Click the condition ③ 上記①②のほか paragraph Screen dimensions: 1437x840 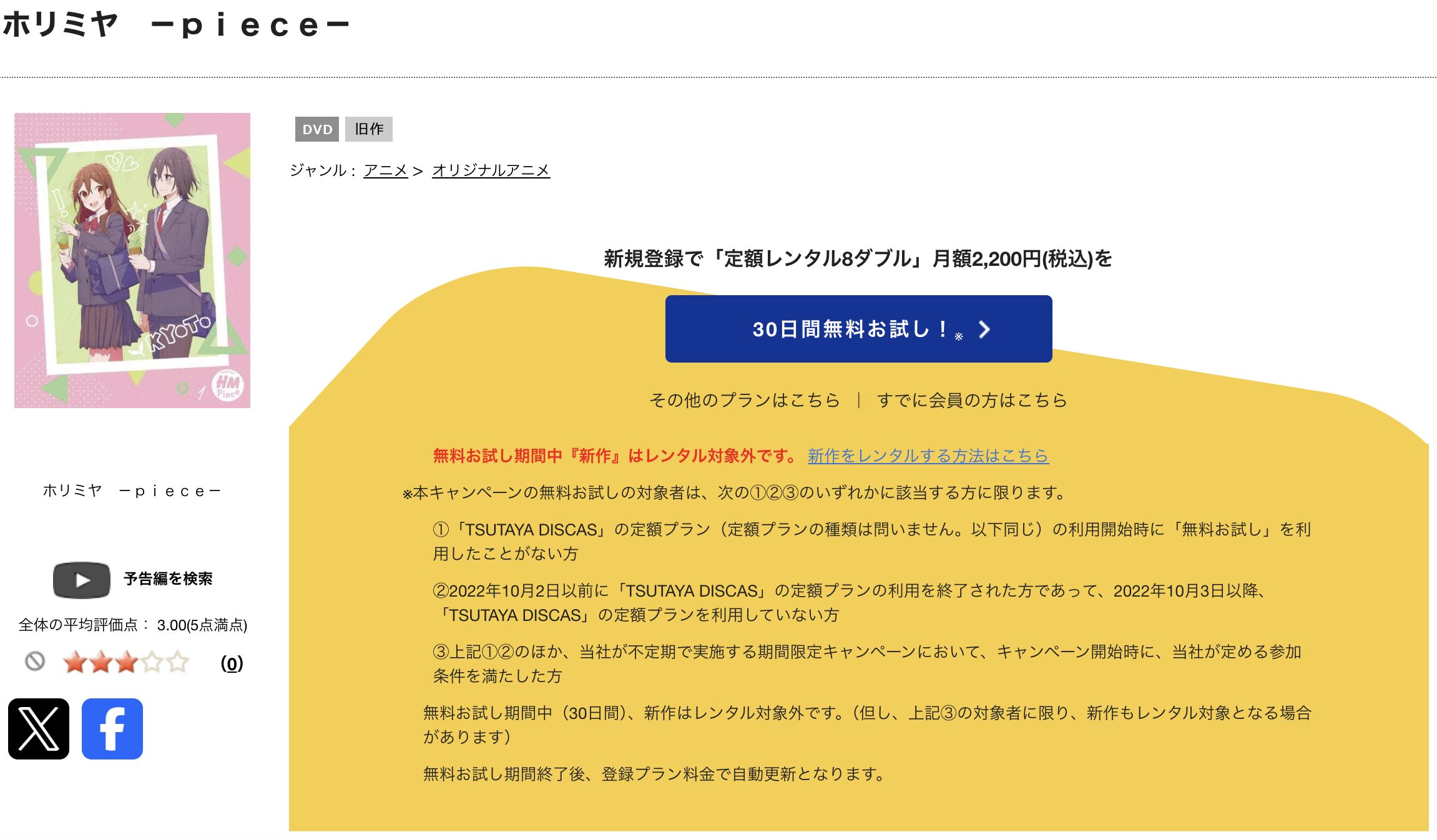coord(867,663)
